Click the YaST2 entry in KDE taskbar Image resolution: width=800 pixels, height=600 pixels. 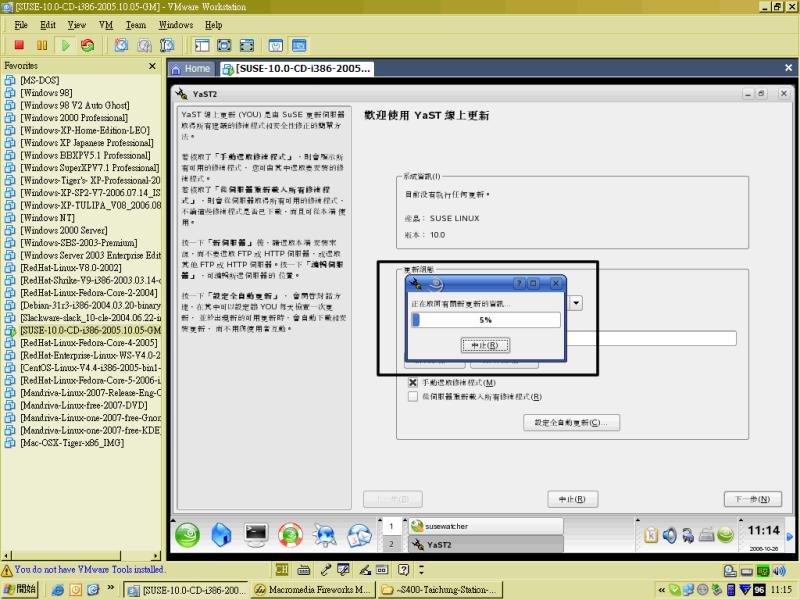[x=486, y=544]
